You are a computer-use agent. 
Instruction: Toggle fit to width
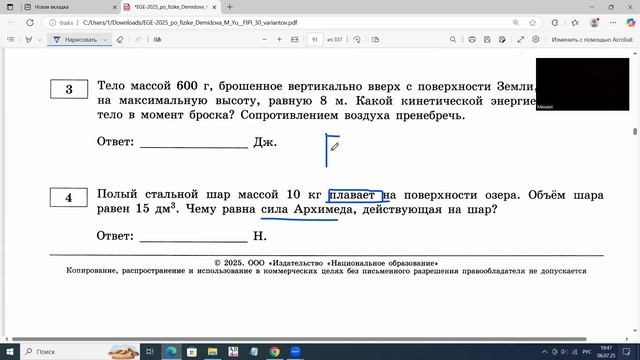[295, 40]
